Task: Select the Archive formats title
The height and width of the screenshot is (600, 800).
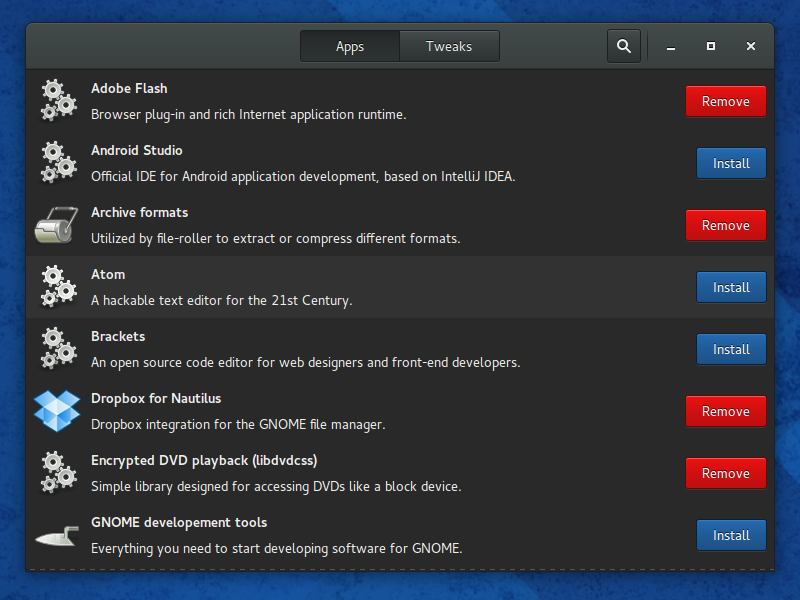Action: click(139, 212)
